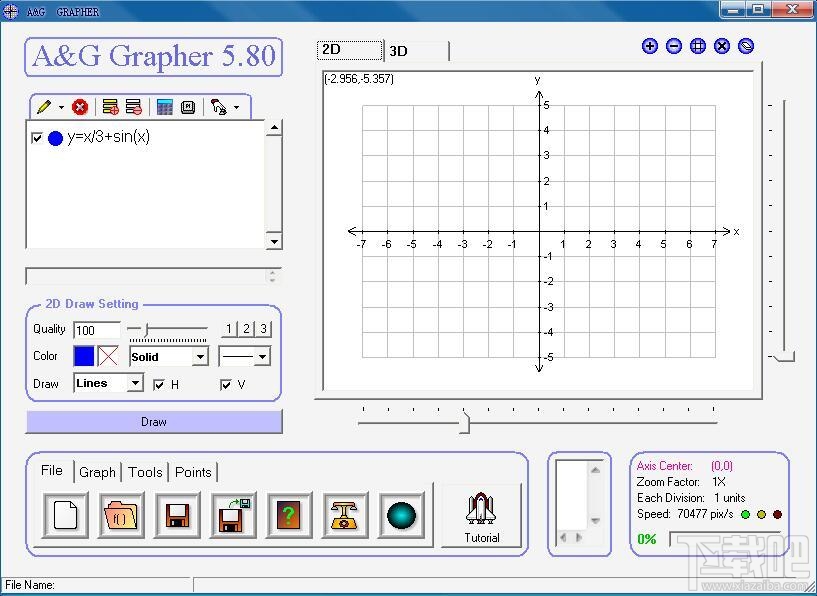Switch to the 2D tab
Image resolution: width=817 pixels, height=596 pixels.
click(x=350, y=50)
